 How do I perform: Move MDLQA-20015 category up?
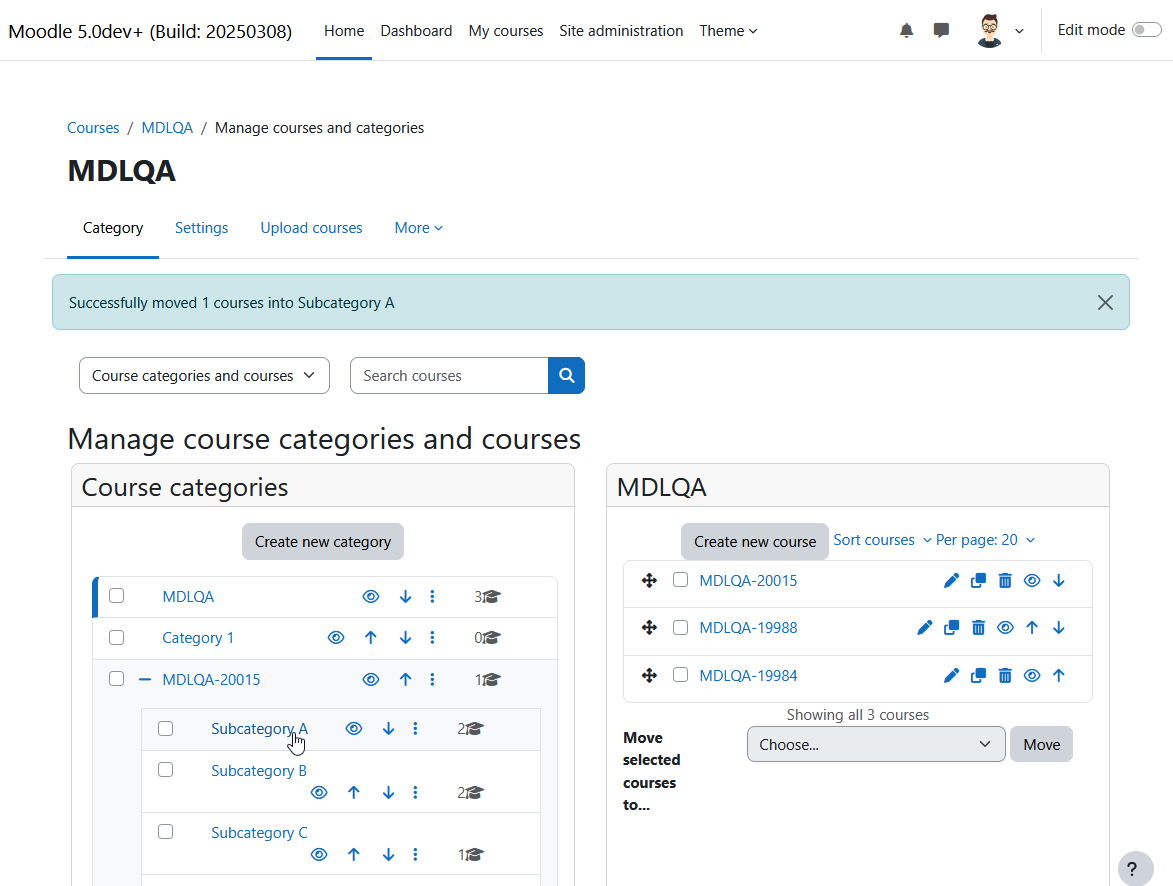point(405,679)
